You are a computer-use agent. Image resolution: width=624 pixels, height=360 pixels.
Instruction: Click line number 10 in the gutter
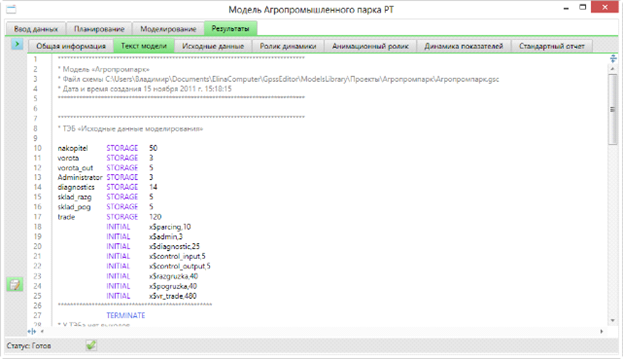pyautogui.click(x=37, y=148)
